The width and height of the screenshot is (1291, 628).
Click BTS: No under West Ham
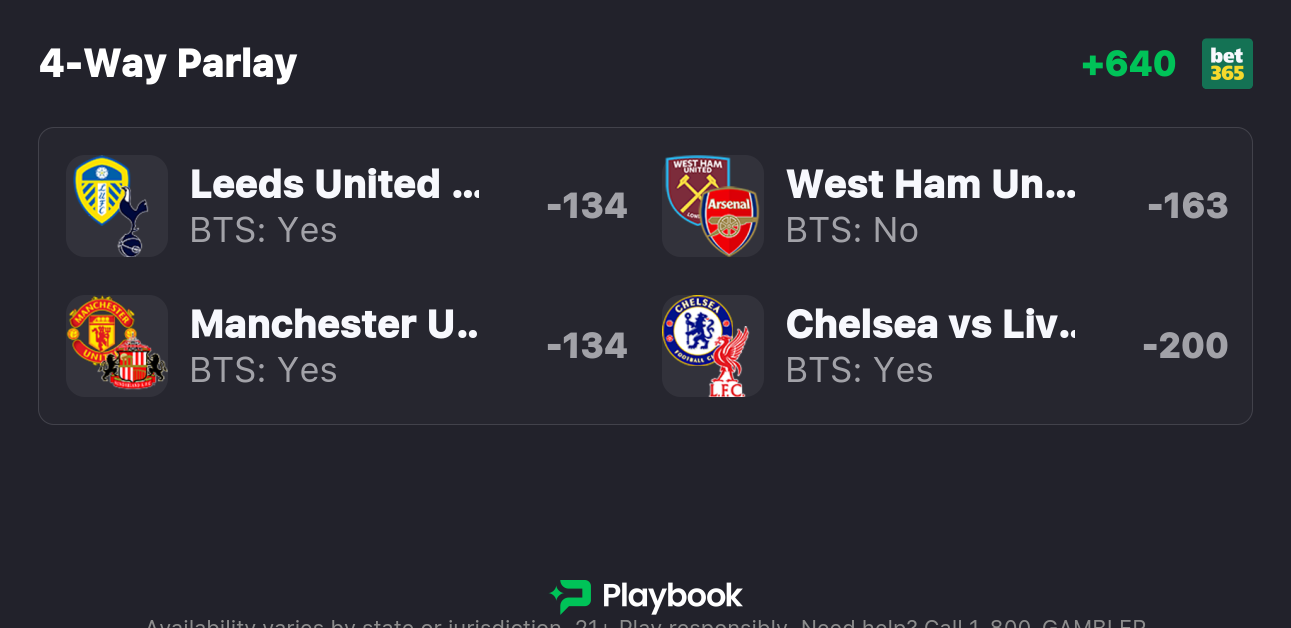click(852, 231)
